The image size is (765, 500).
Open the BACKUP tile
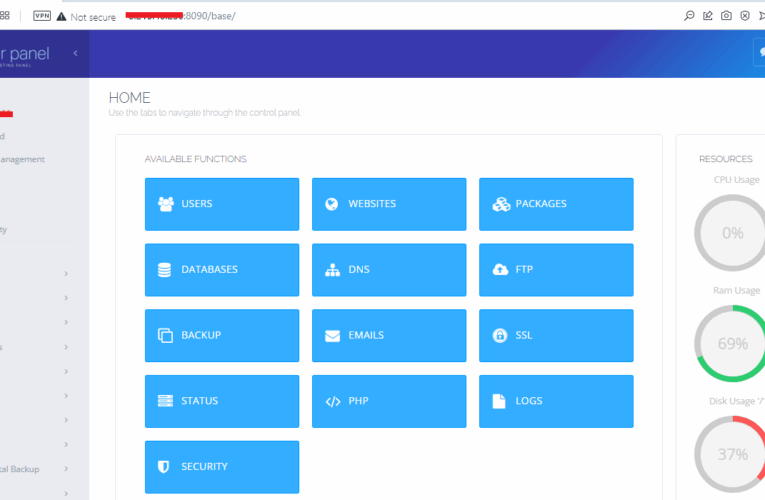pos(222,336)
